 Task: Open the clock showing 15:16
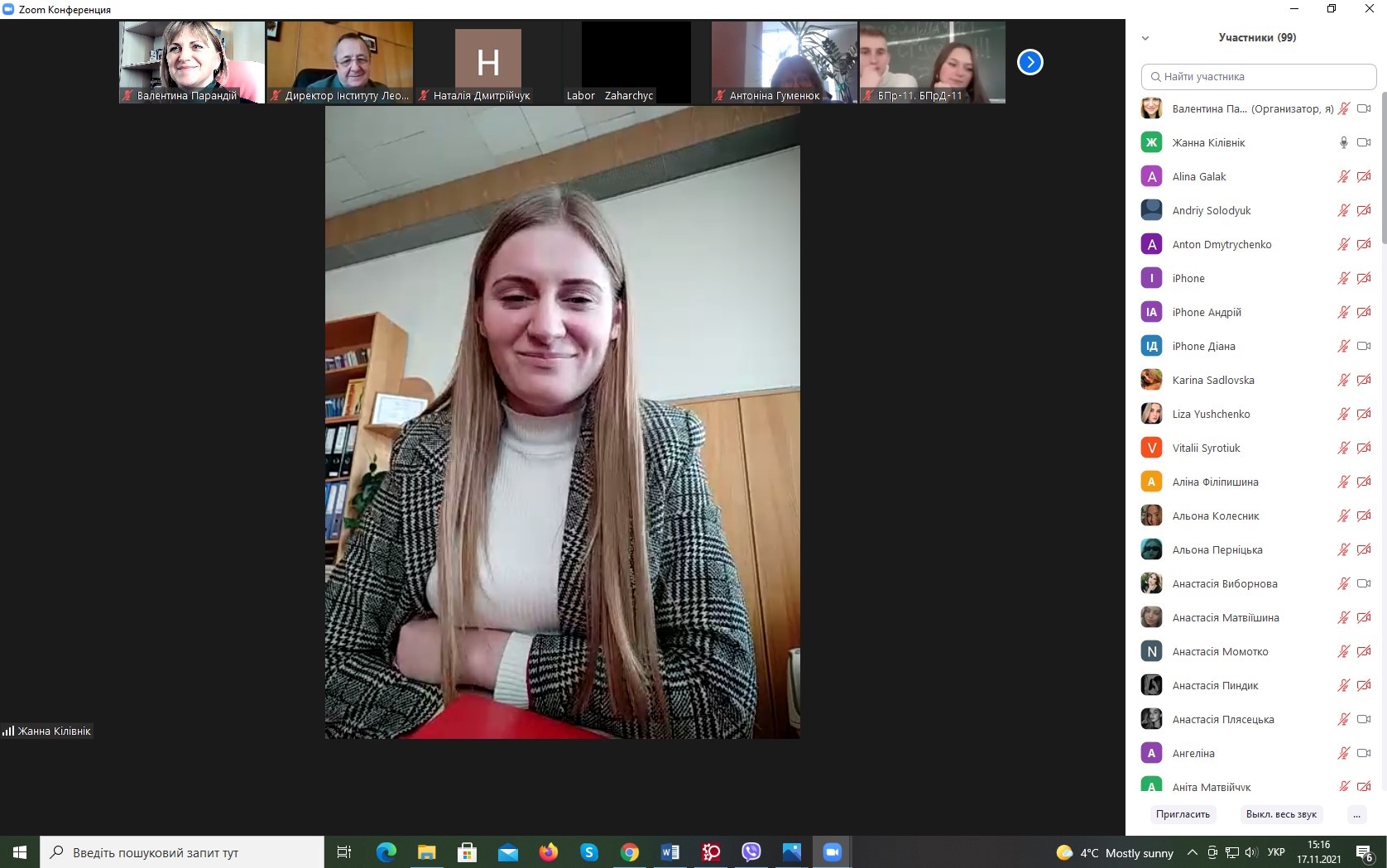click(x=1319, y=852)
